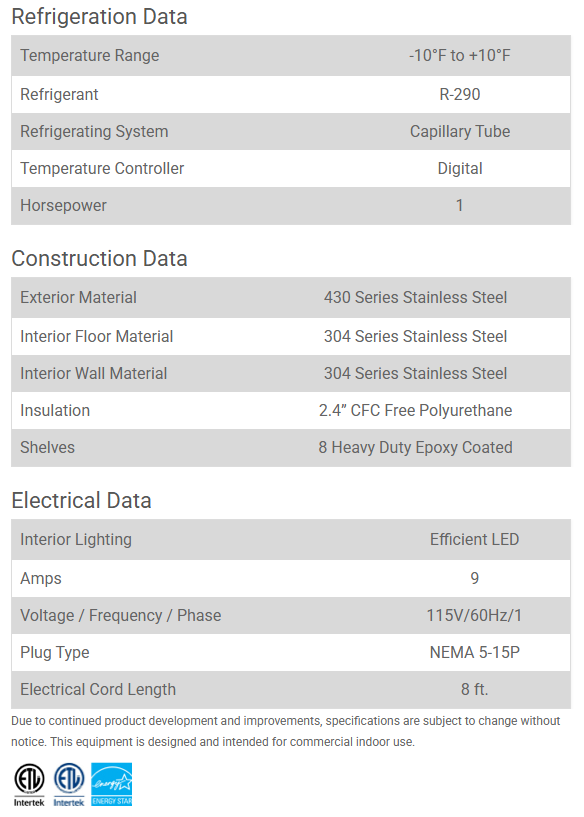
Task: Click the Interior Floor Material label
Action: point(96,336)
